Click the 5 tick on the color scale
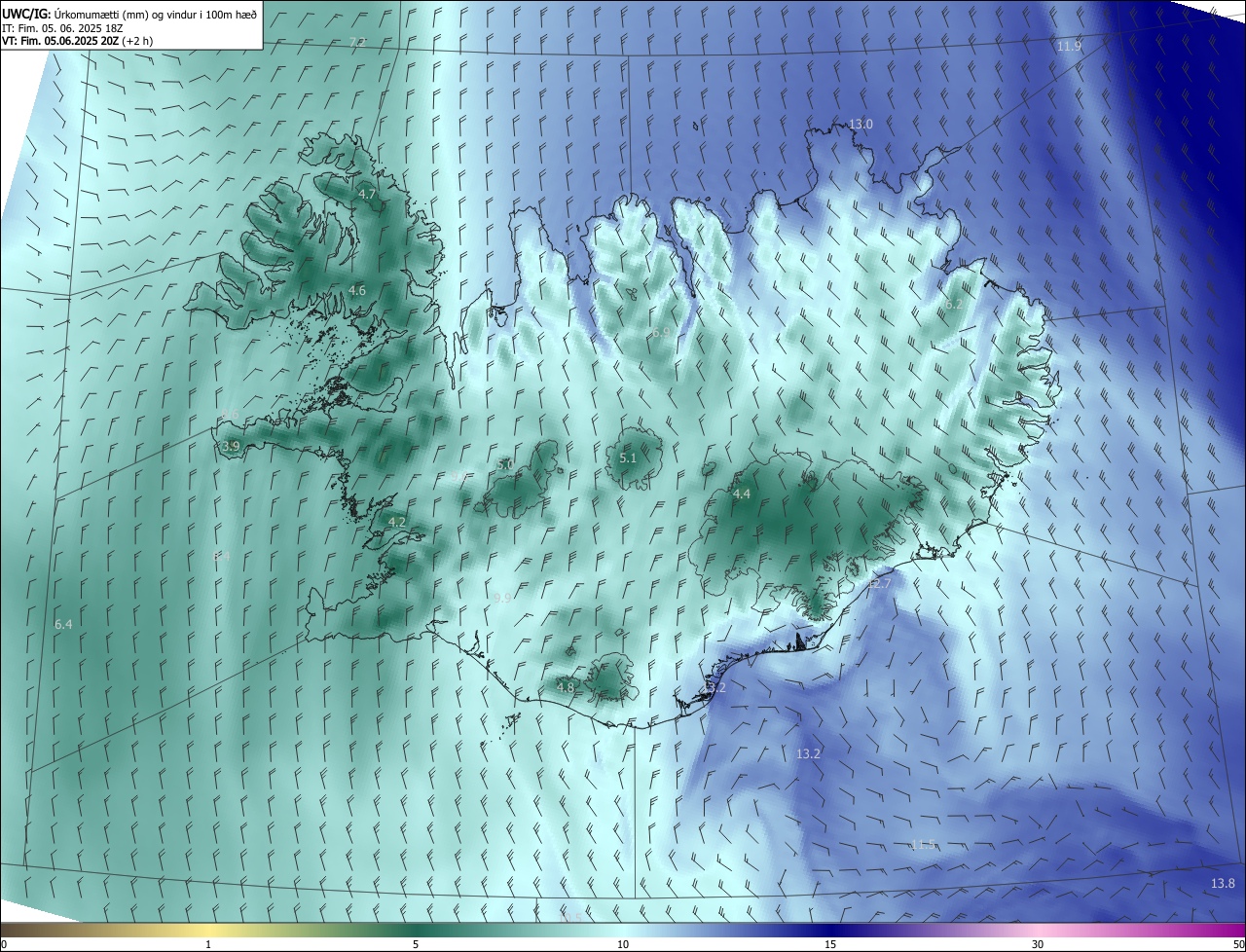Screen dimensions: 1246x952 pos(416,944)
